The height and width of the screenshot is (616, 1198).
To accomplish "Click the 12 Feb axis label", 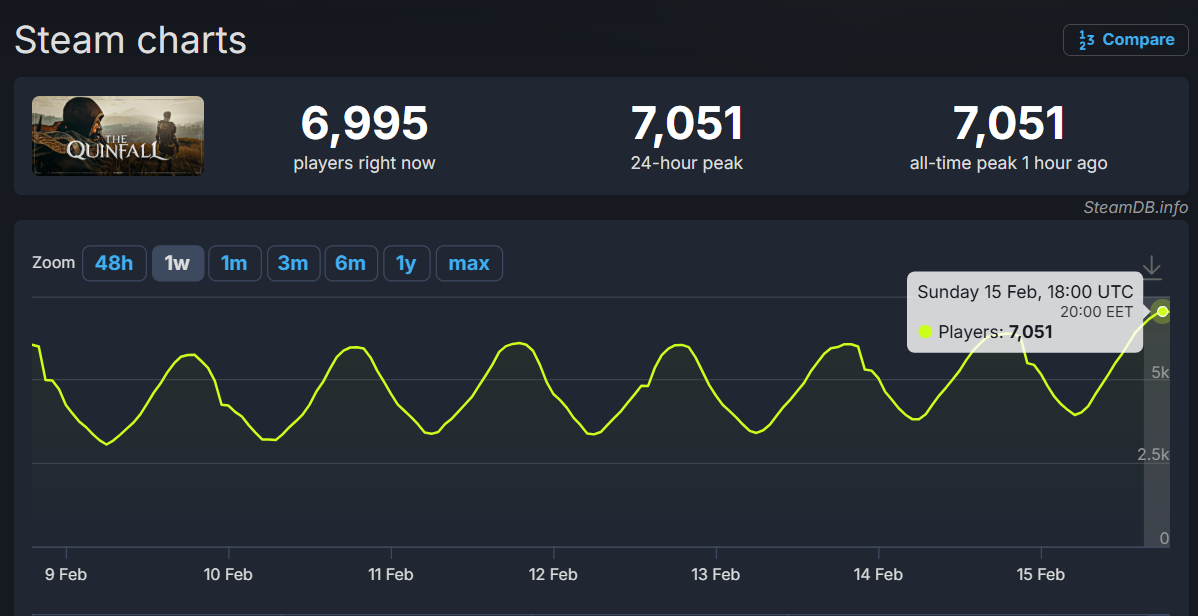I will point(553,574).
